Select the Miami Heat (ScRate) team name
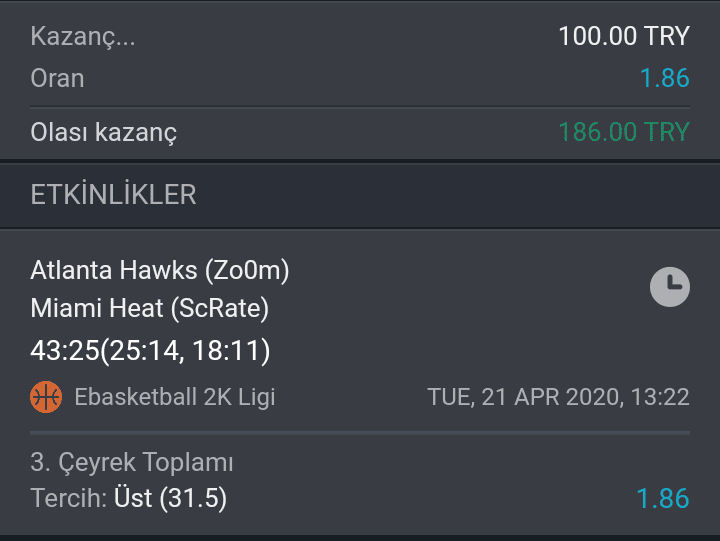The height and width of the screenshot is (541, 720). click(150, 308)
